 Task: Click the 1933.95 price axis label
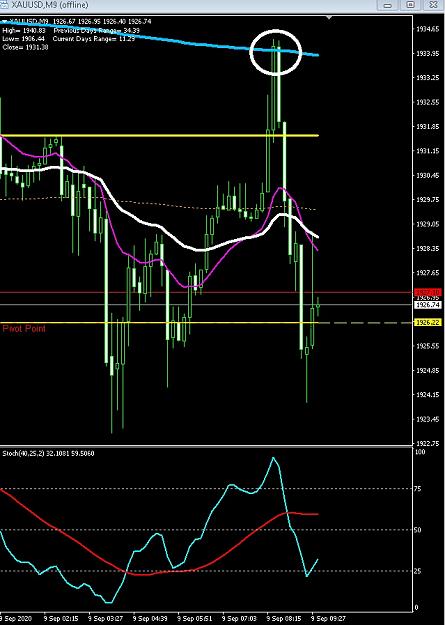(428, 53)
